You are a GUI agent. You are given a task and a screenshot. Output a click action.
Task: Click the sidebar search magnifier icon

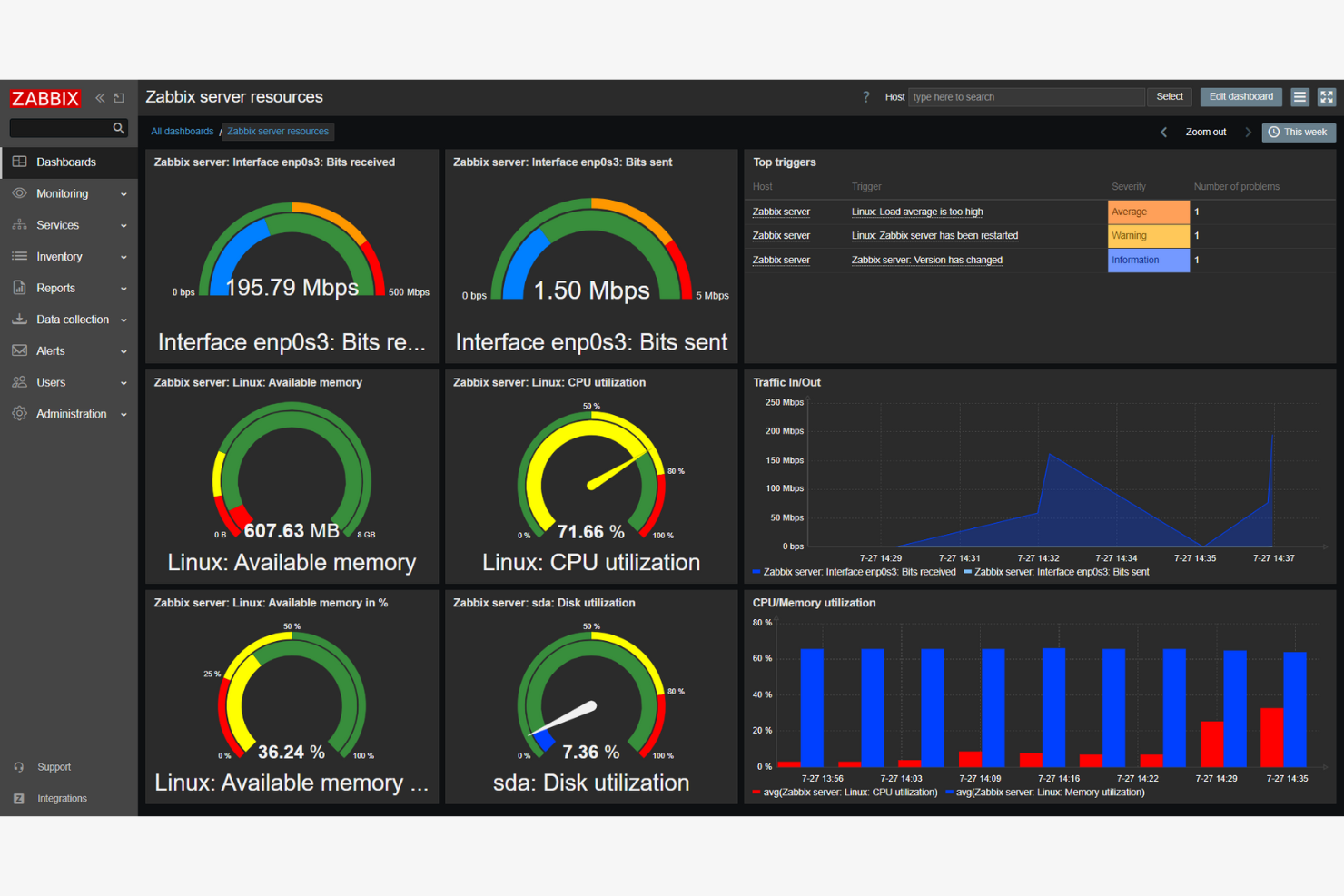coord(118,128)
